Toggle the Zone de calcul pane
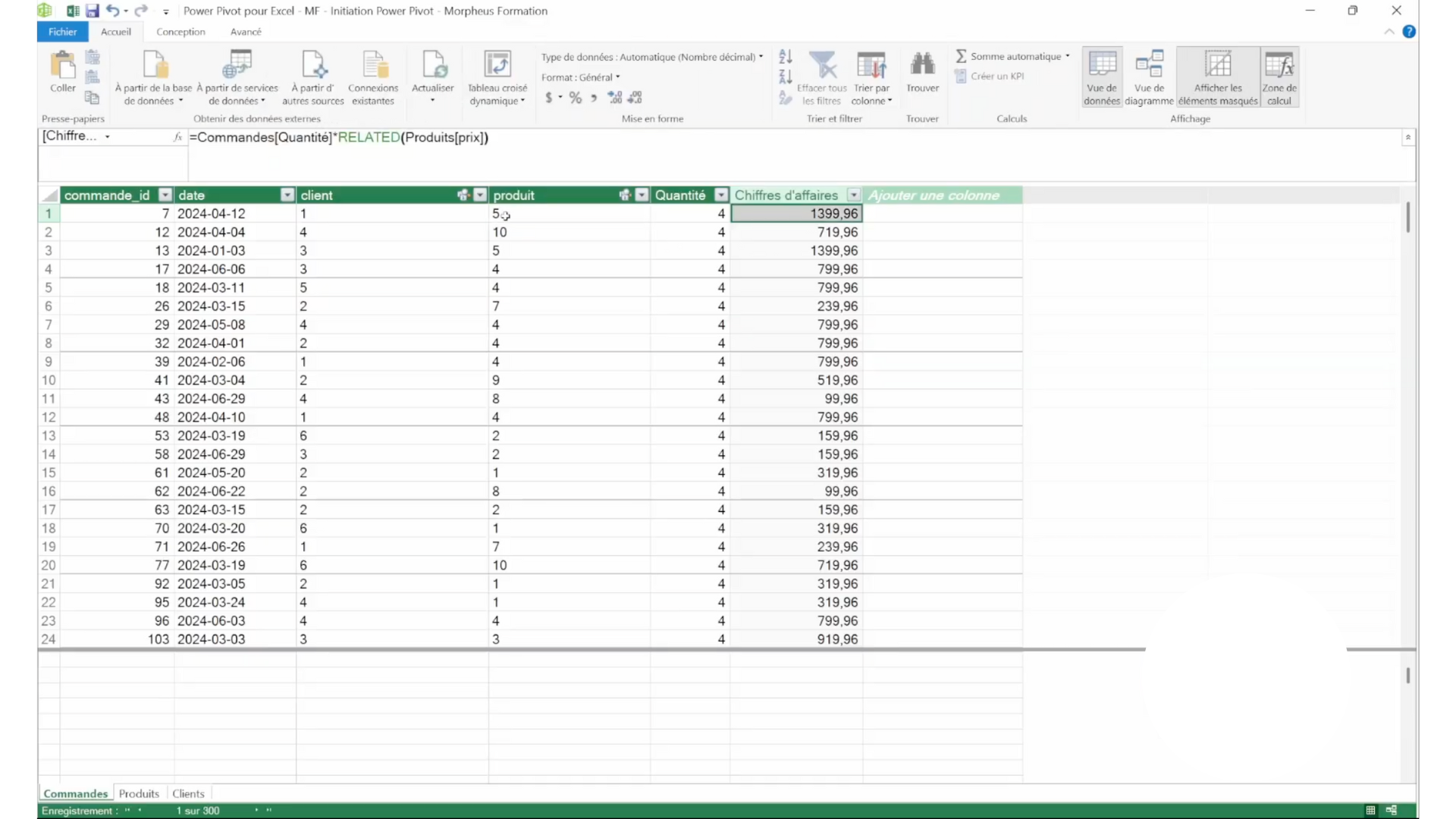This screenshot has height=819, width=1456. pos(1280,76)
